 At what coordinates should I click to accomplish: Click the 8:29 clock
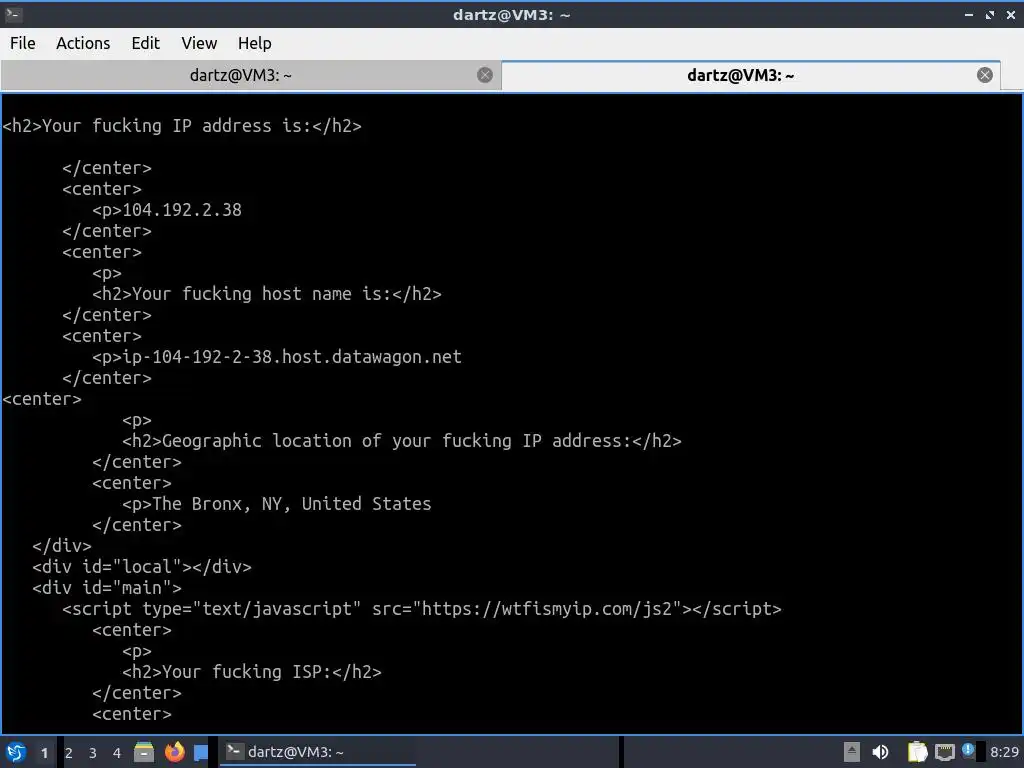[1004, 752]
